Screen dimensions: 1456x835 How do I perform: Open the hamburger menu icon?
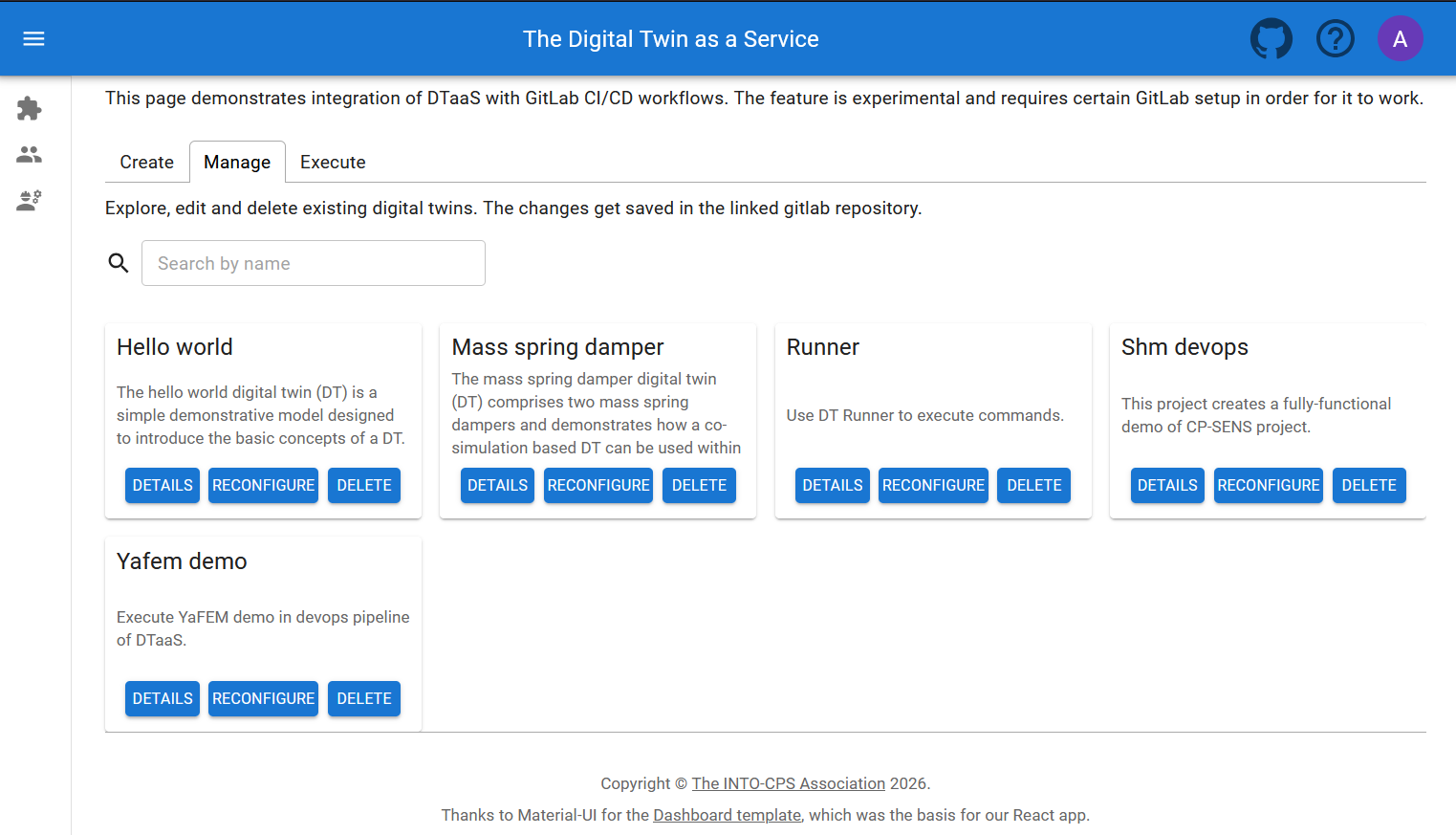point(33,38)
